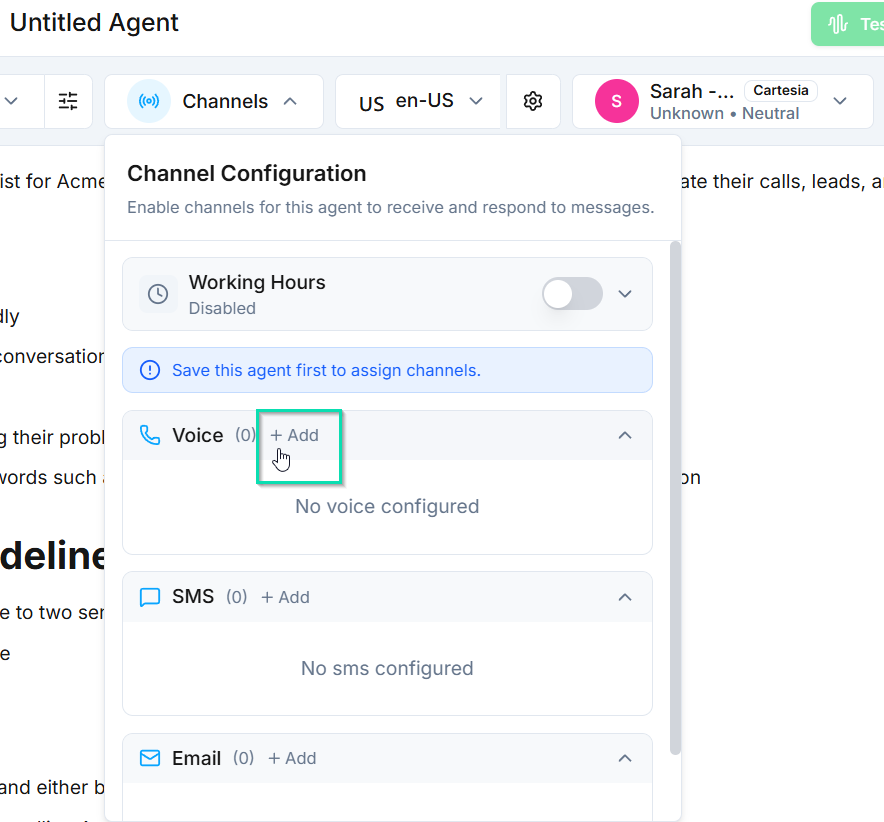Collapse the Voice section
The height and width of the screenshot is (822, 884).
pos(625,435)
